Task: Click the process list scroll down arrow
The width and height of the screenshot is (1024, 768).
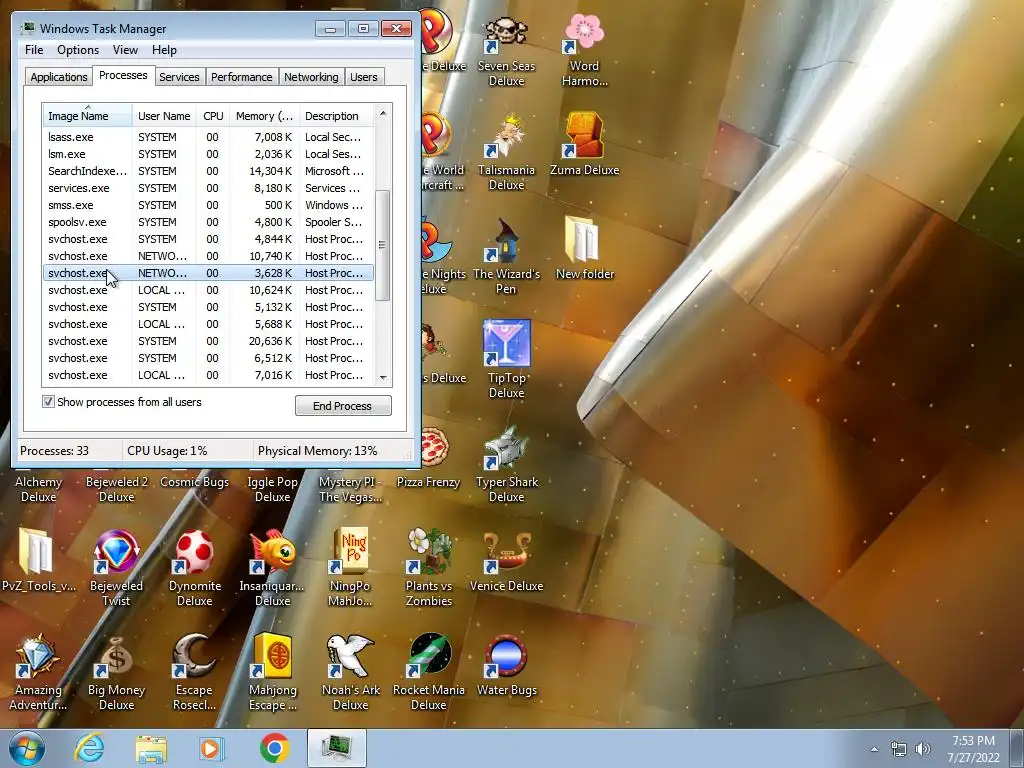Action: [383, 377]
